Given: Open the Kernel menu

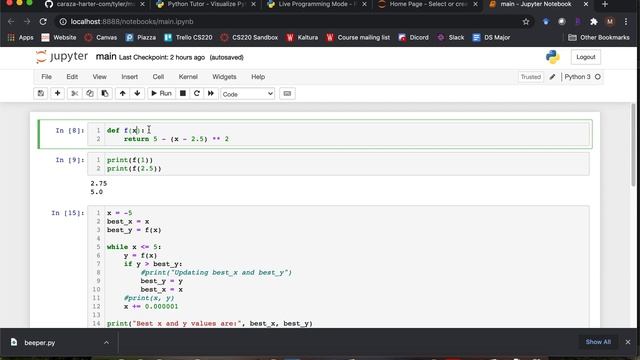Looking at the screenshot, I should click(188, 77).
